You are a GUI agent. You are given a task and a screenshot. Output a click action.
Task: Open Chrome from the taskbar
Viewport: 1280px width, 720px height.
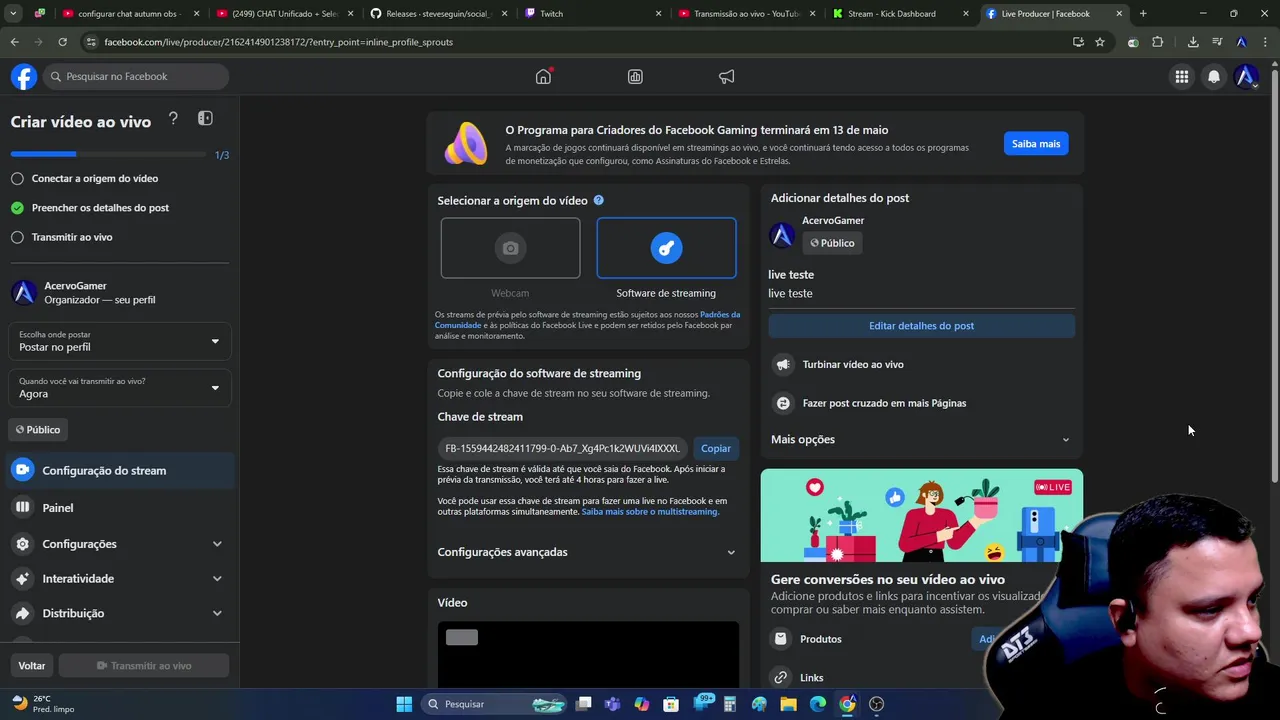pos(847,704)
